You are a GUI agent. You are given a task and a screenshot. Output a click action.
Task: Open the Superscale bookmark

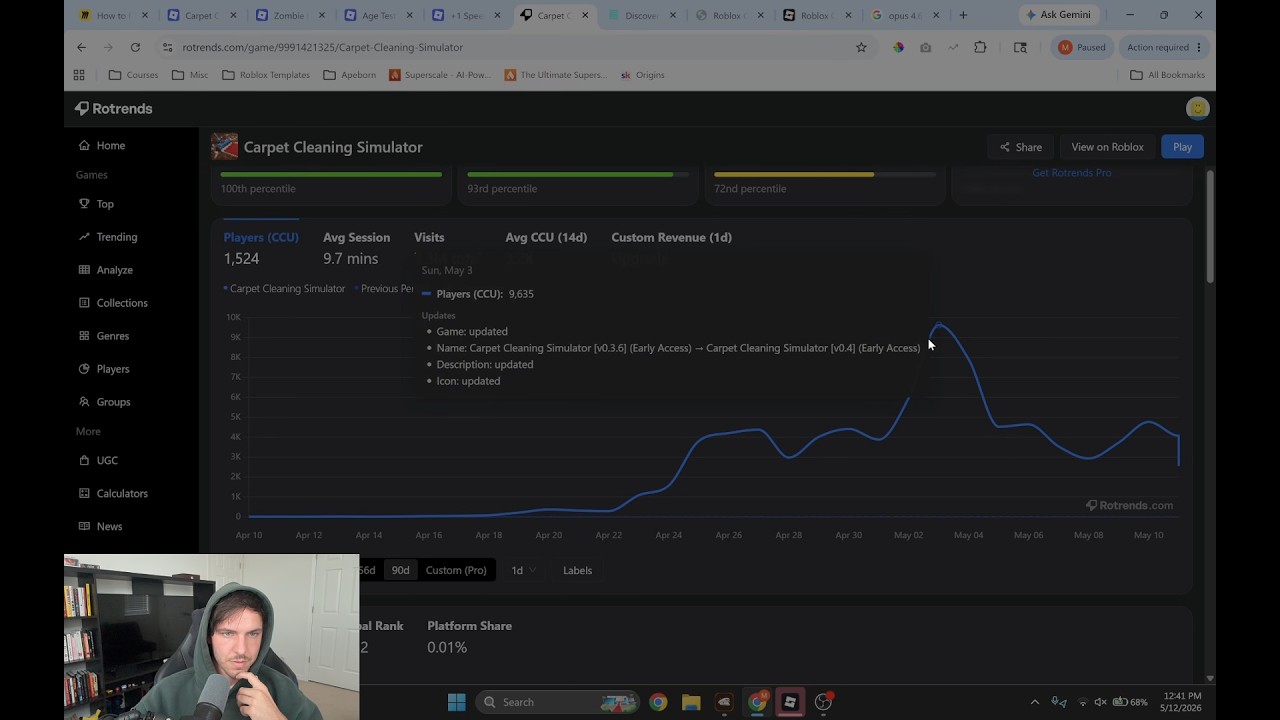coord(440,75)
